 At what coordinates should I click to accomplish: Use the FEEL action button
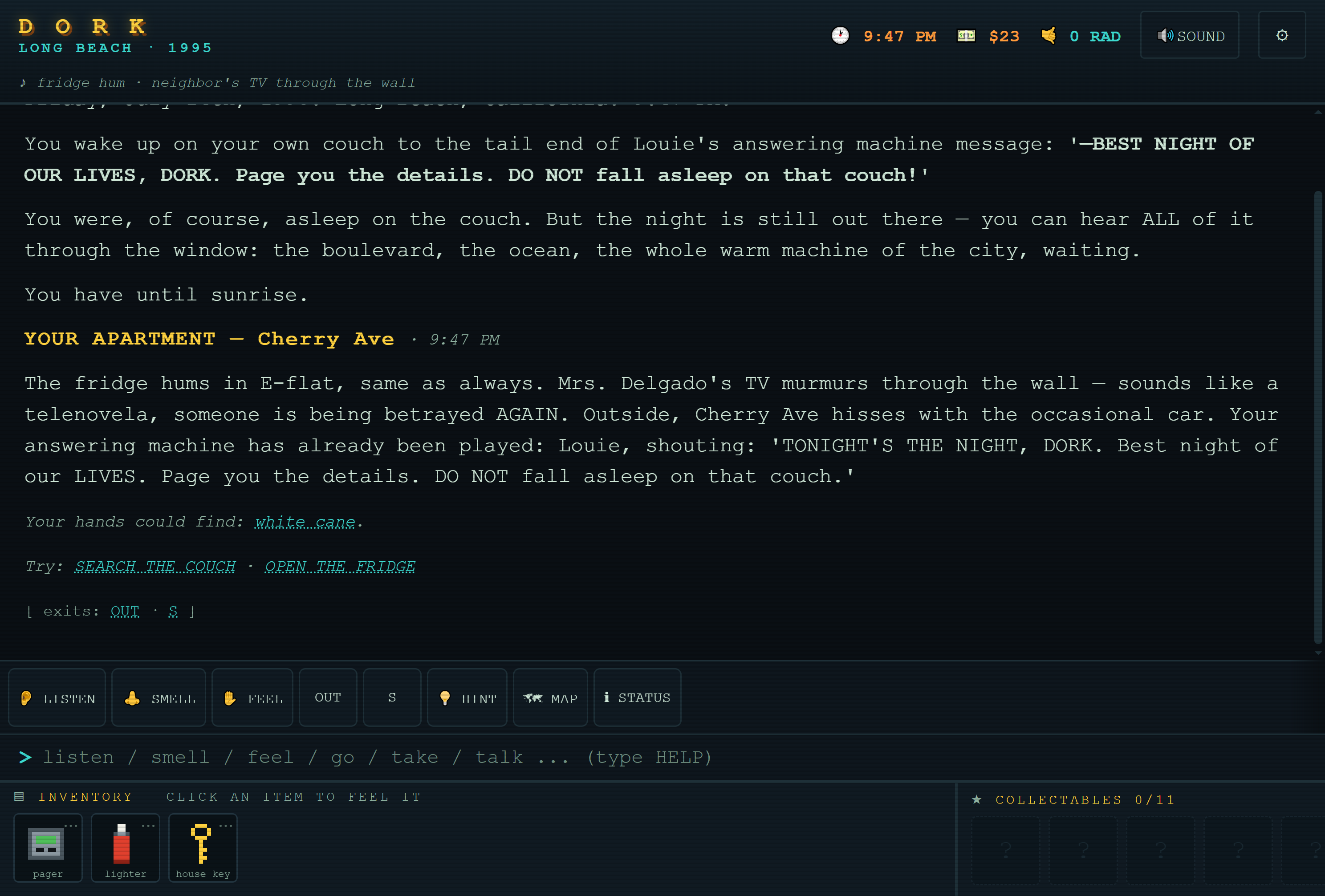[x=252, y=697]
